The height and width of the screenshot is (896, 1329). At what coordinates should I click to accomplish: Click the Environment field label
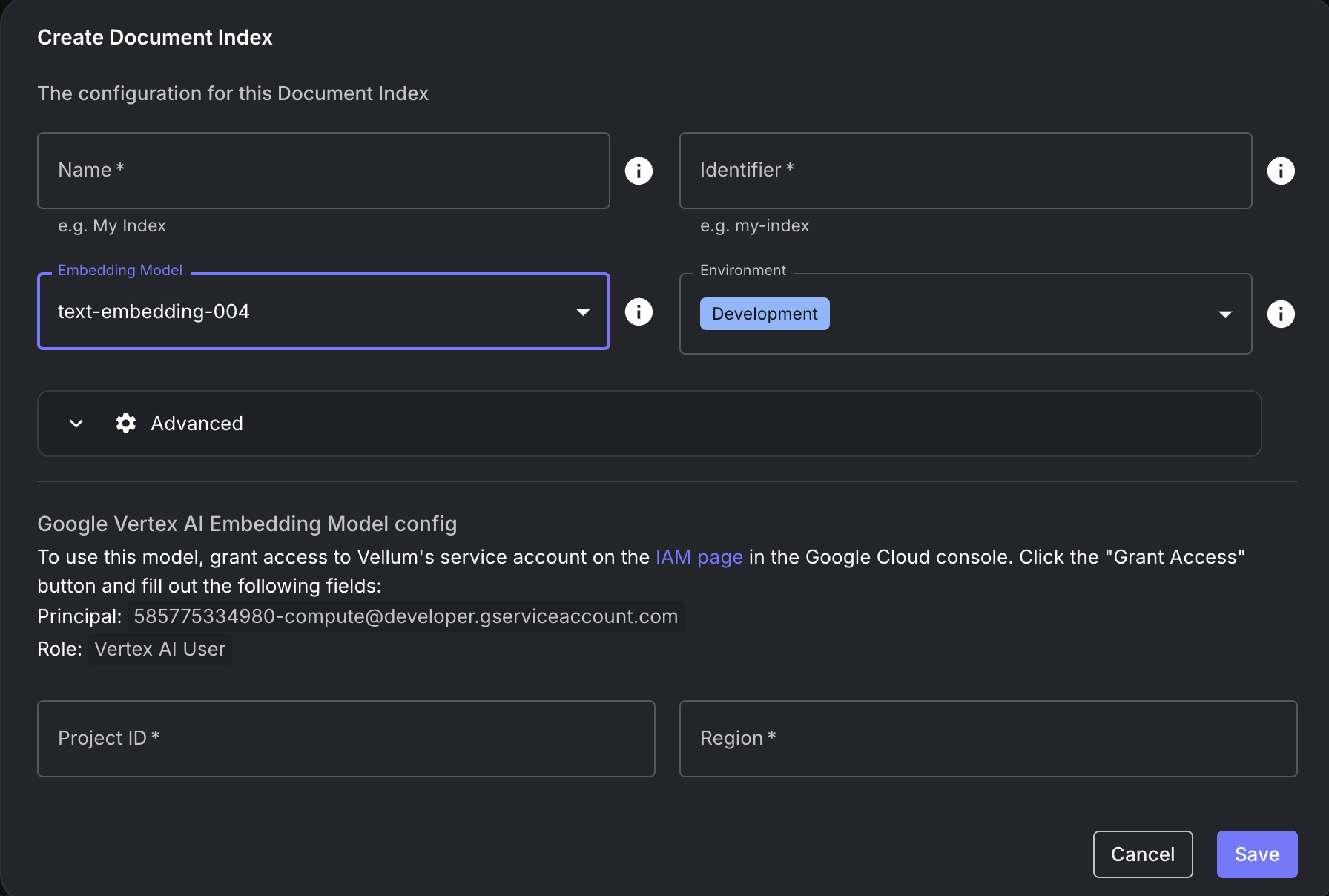click(742, 270)
